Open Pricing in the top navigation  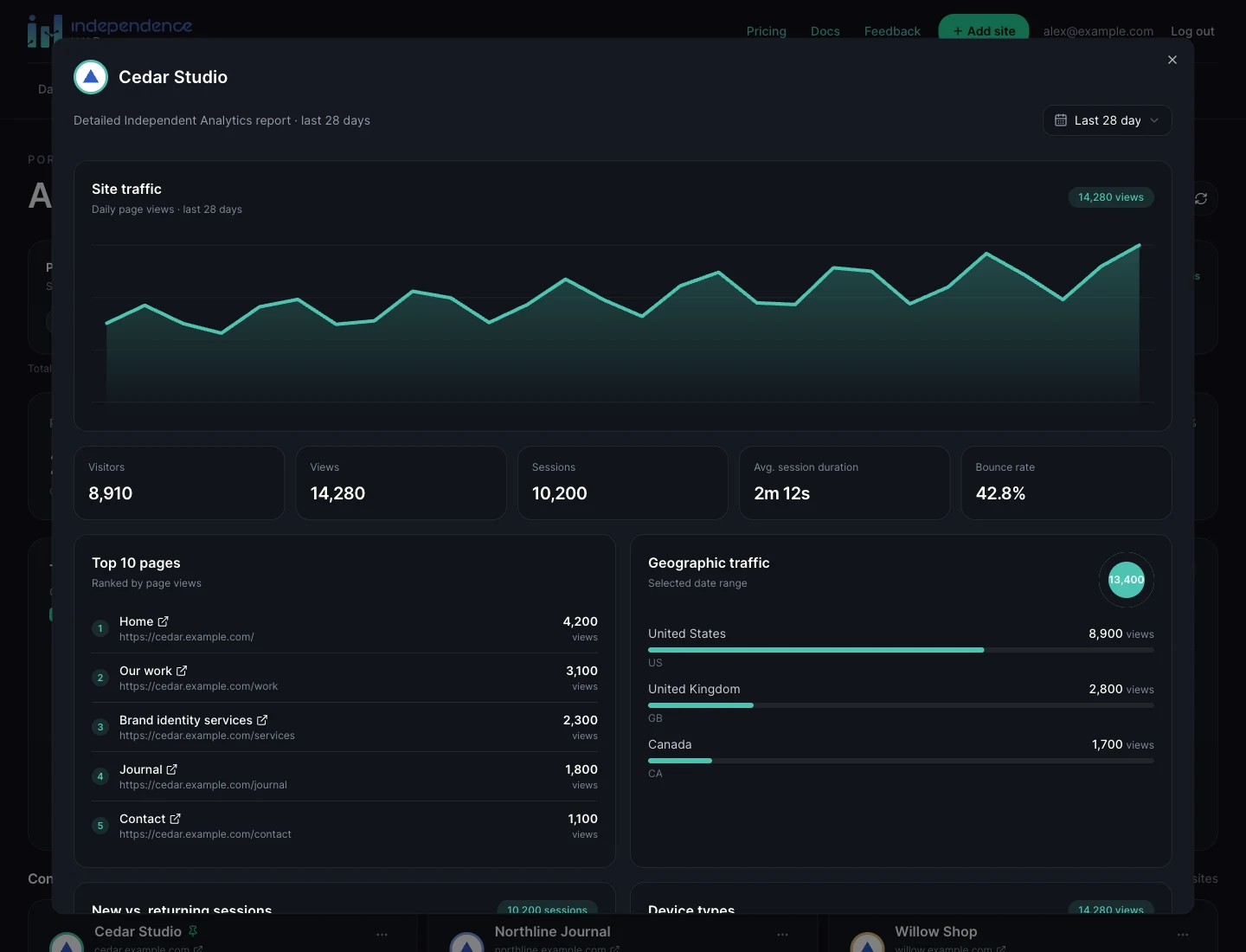pyautogui.click(x=767, y=31)
